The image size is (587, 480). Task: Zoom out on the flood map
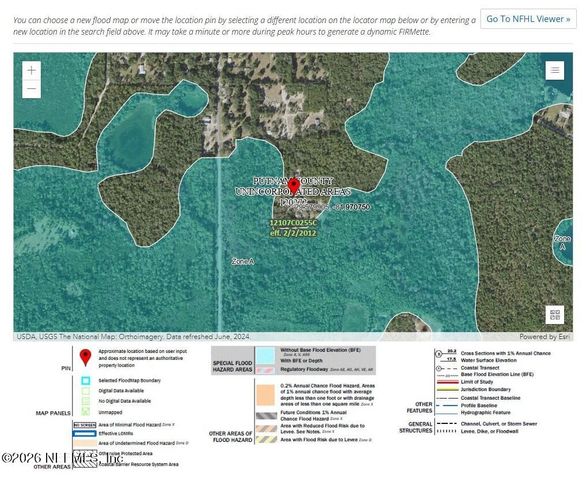point(31,89)
